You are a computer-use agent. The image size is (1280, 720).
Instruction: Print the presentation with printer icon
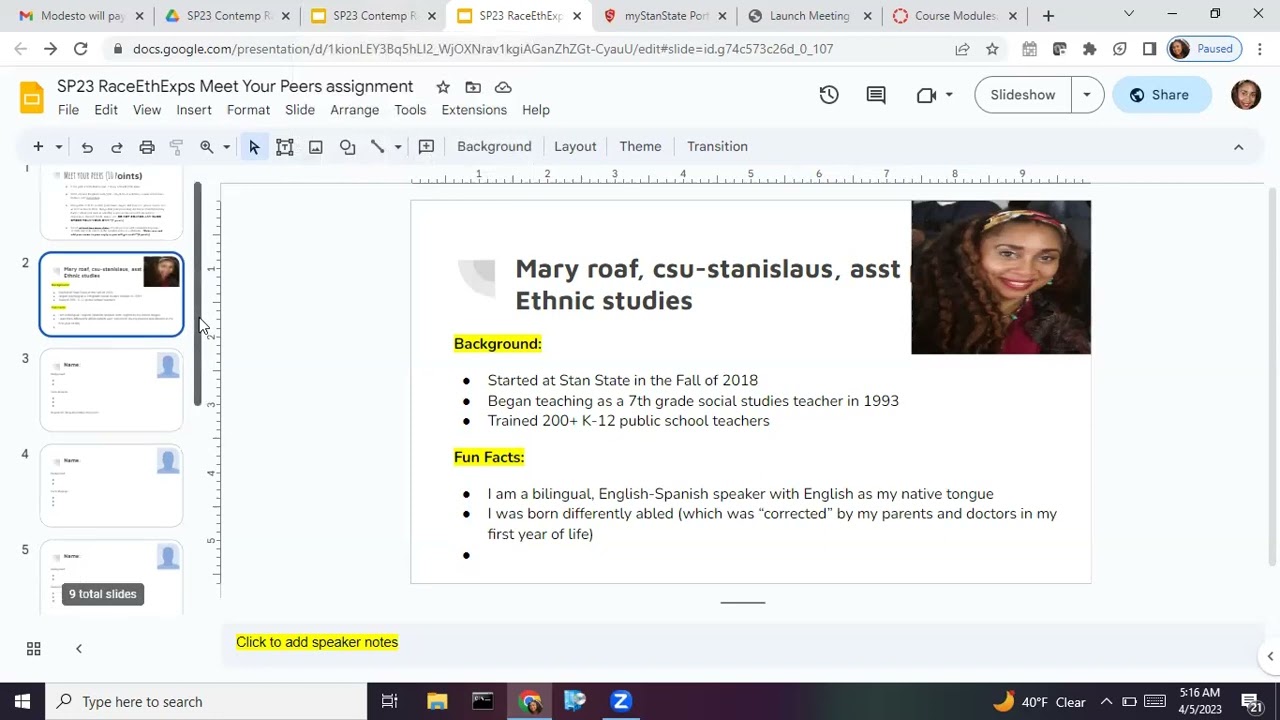tap(147, 147)
